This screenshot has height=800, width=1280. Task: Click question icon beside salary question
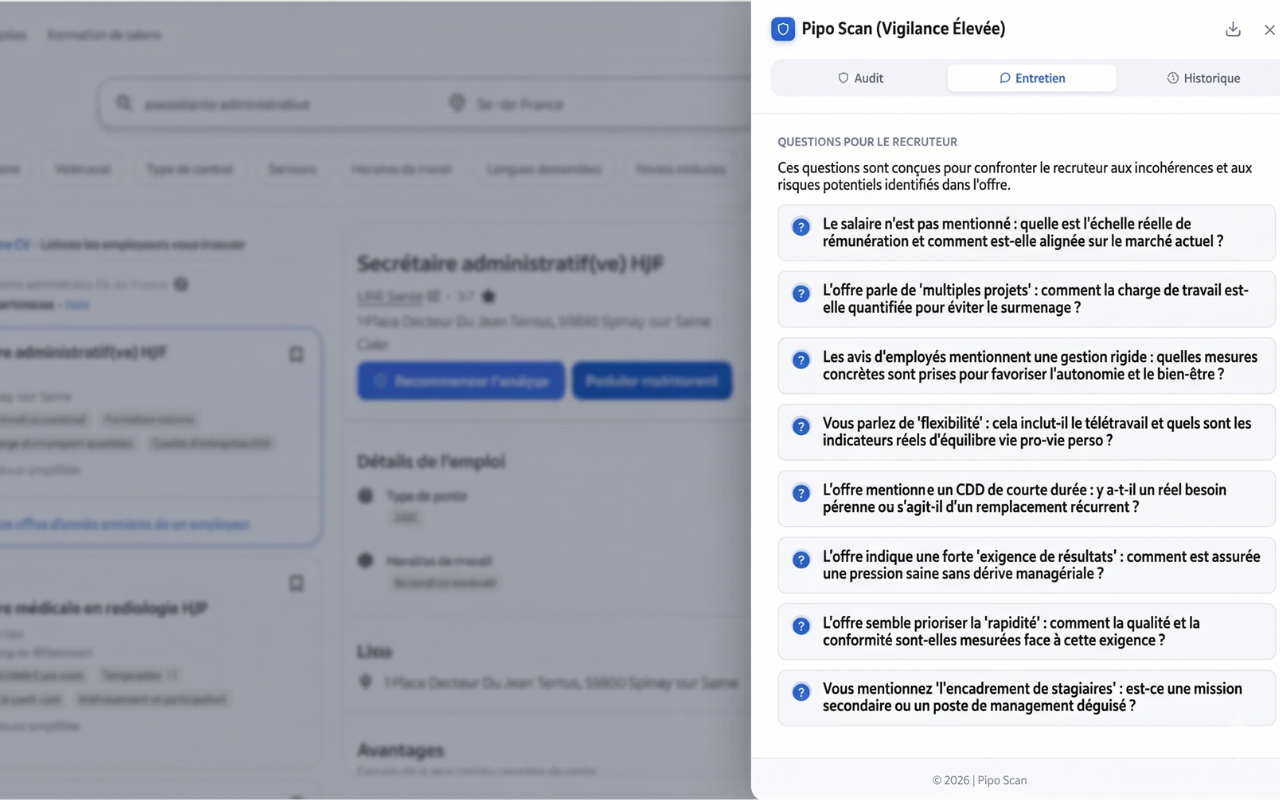[x=801, y=227]
